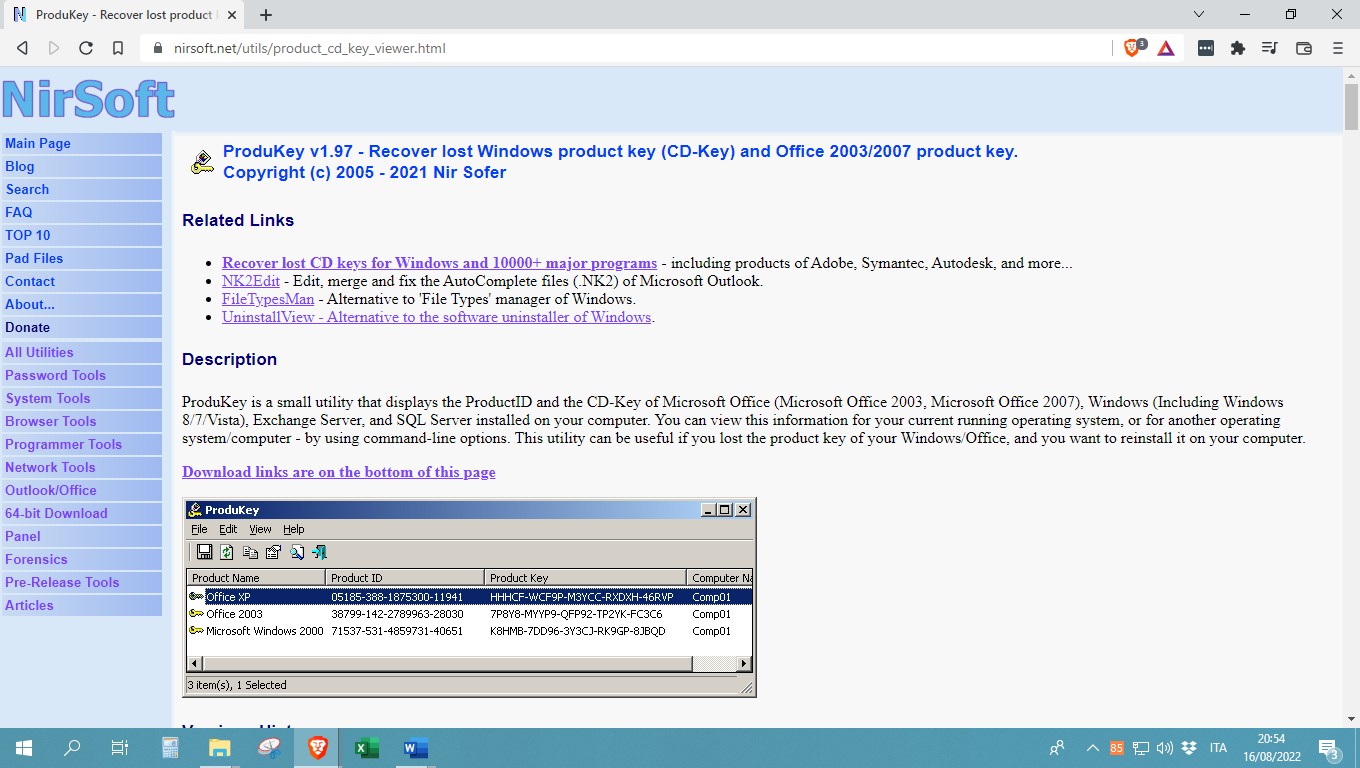
Task: Open Pad Files sidebar item
Action: point(82,258)
